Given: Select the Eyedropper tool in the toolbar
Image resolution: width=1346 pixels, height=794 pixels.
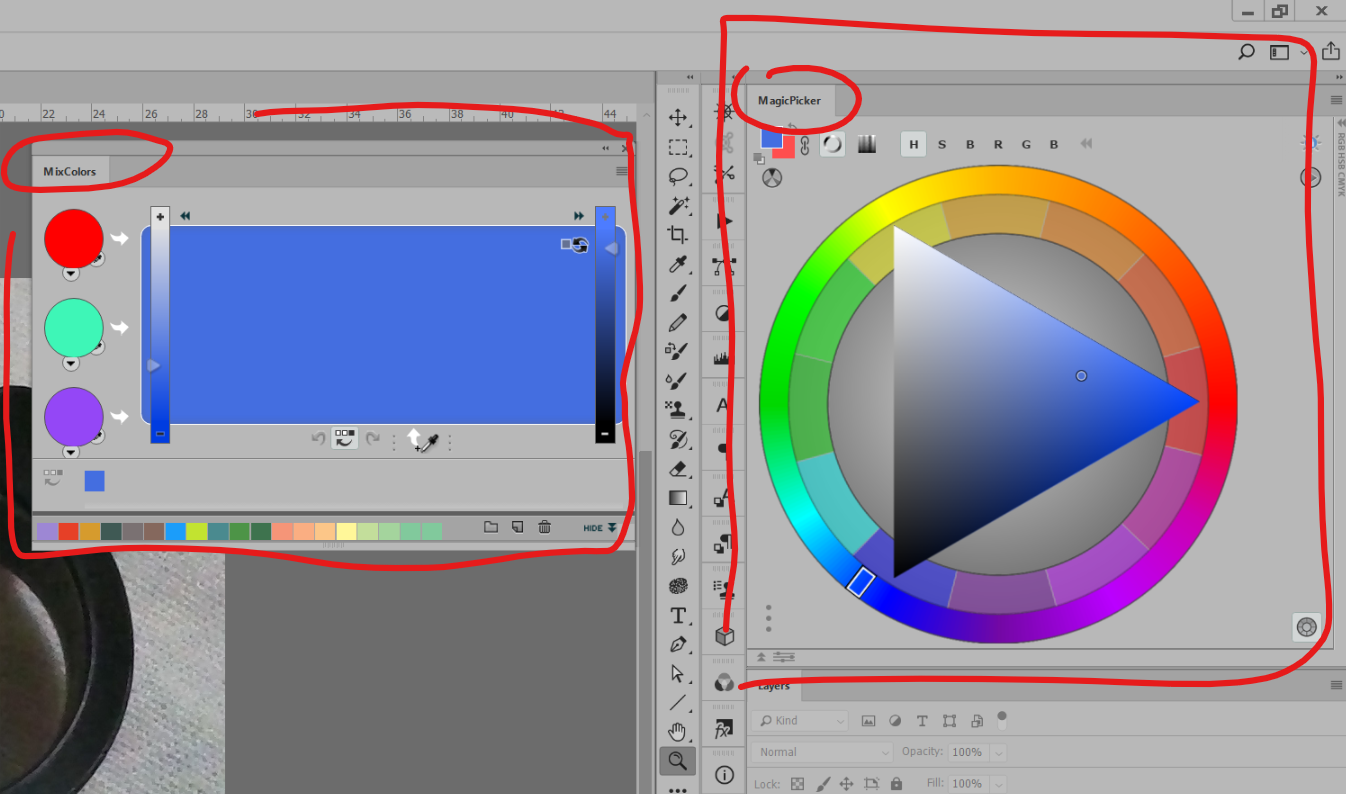Looking at the screenshot, I should [678, 265].
